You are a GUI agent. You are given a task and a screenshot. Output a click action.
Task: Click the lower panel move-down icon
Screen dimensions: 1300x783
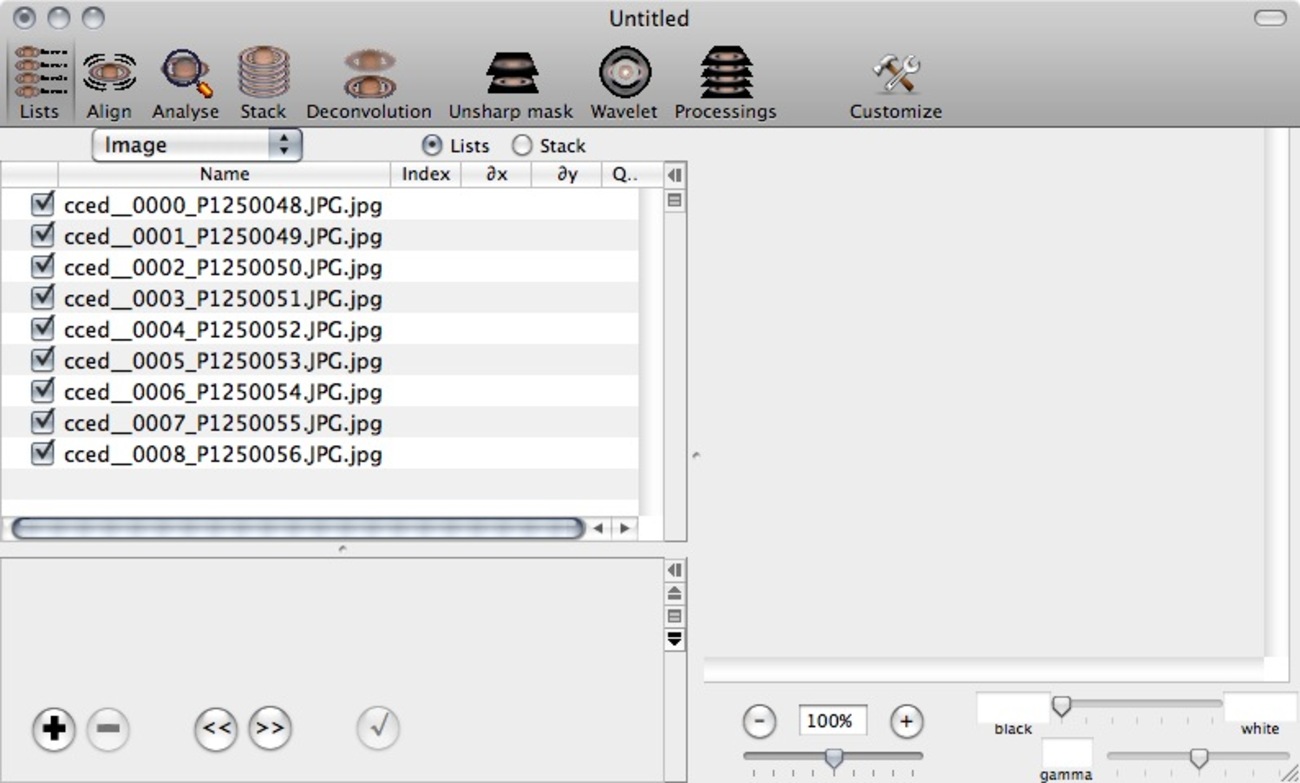click(675, 638)
